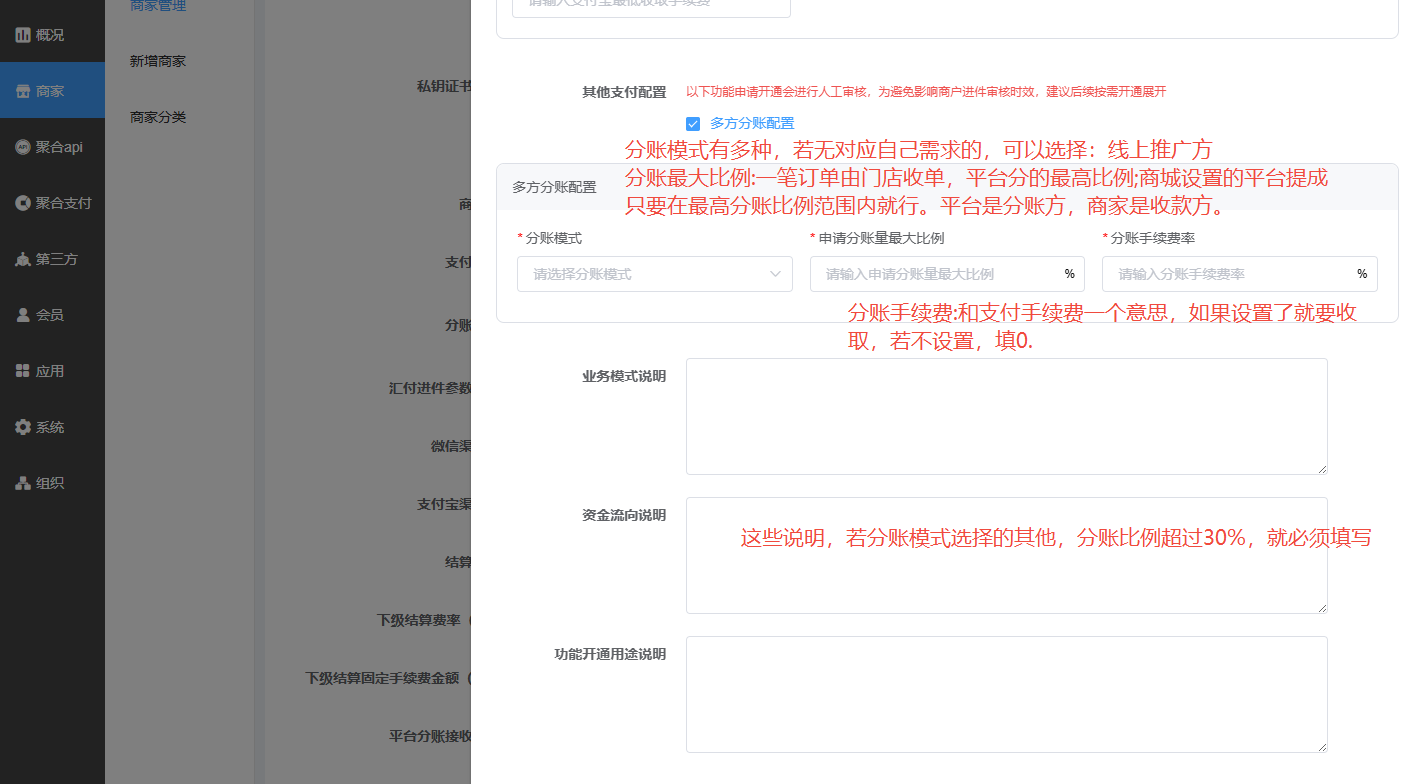Expand 分账模式 list via chevron arrow
1402x784 pixels.
[x=775, y=274]
